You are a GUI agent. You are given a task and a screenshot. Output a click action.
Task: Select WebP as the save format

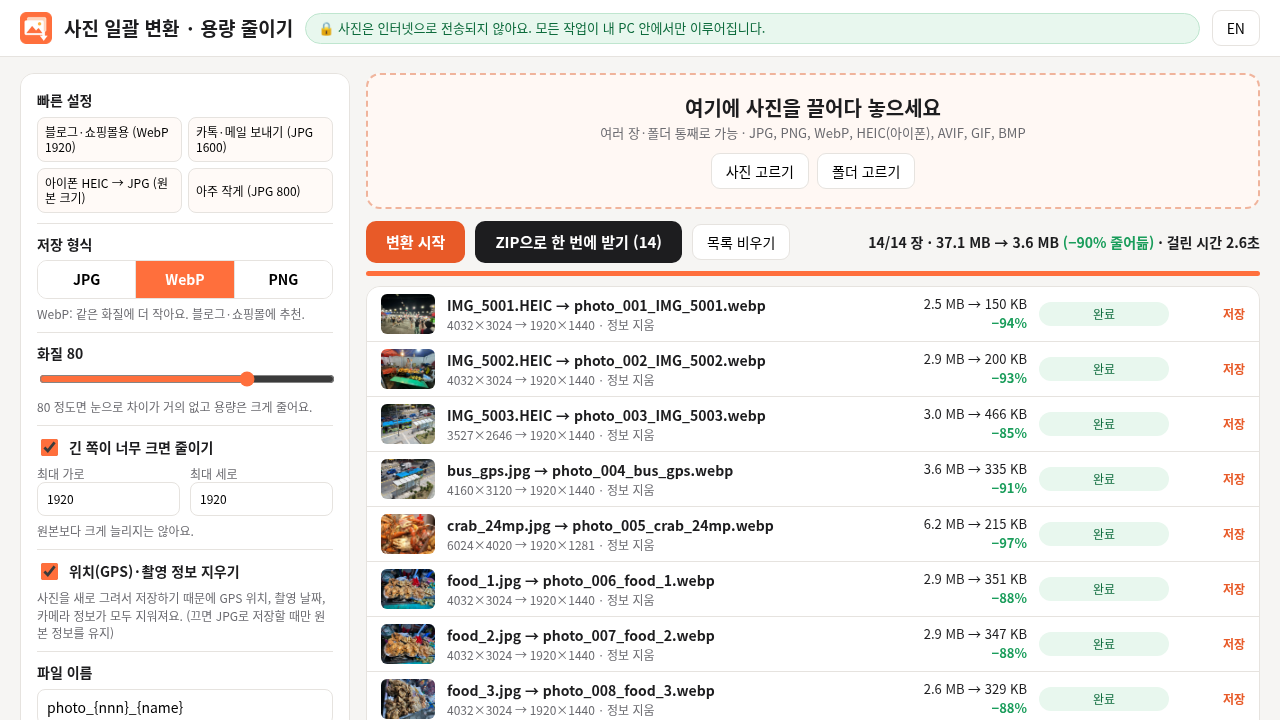pyautogui.click(x=185, y=279)
